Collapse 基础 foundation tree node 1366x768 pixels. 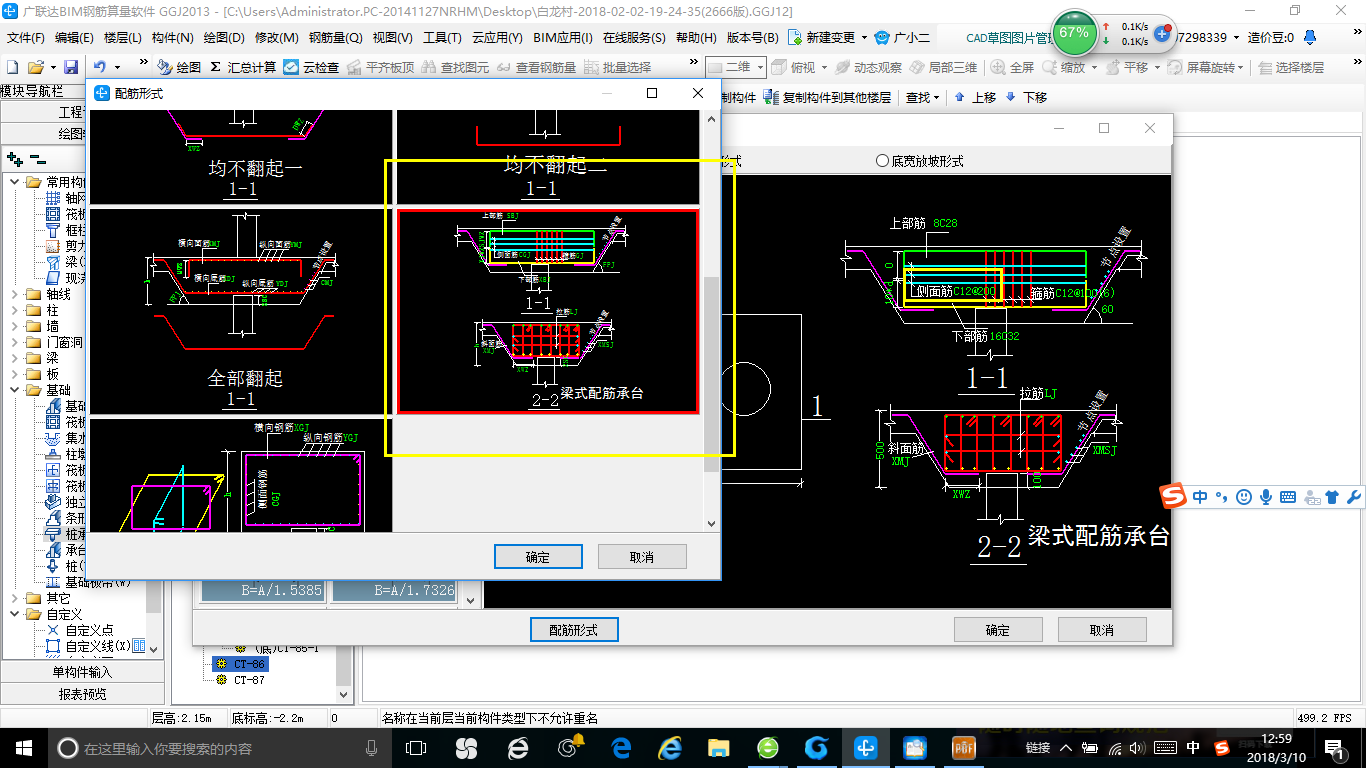15,390
